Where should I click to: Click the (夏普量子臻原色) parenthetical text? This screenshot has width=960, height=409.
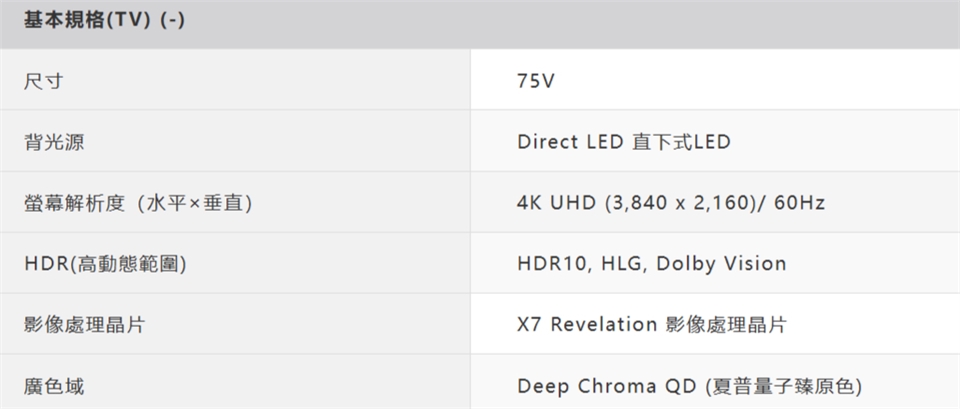[783, 386]
